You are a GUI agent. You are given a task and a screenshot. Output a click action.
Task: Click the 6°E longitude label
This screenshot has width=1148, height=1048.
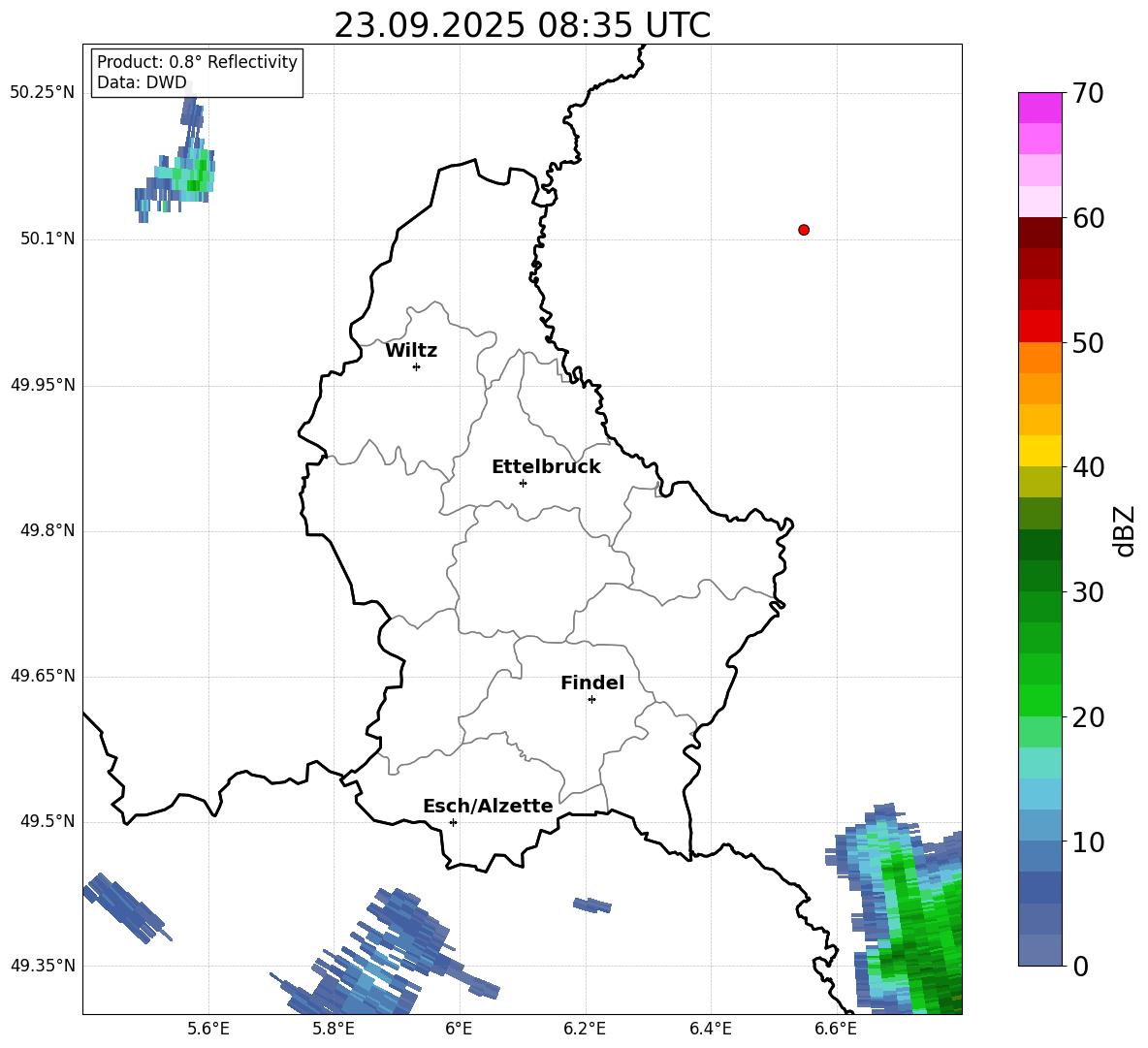tap(459, 1030)
